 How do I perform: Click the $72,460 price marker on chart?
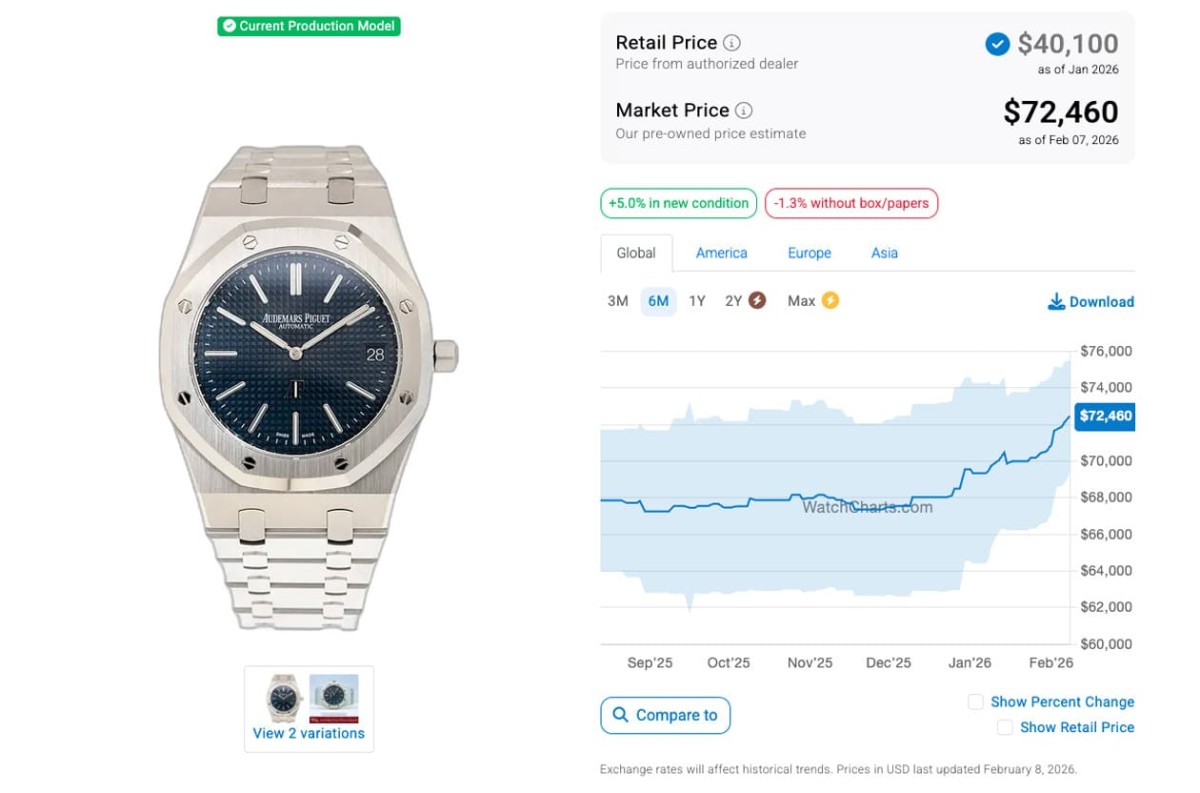[x=1104, y=416]
